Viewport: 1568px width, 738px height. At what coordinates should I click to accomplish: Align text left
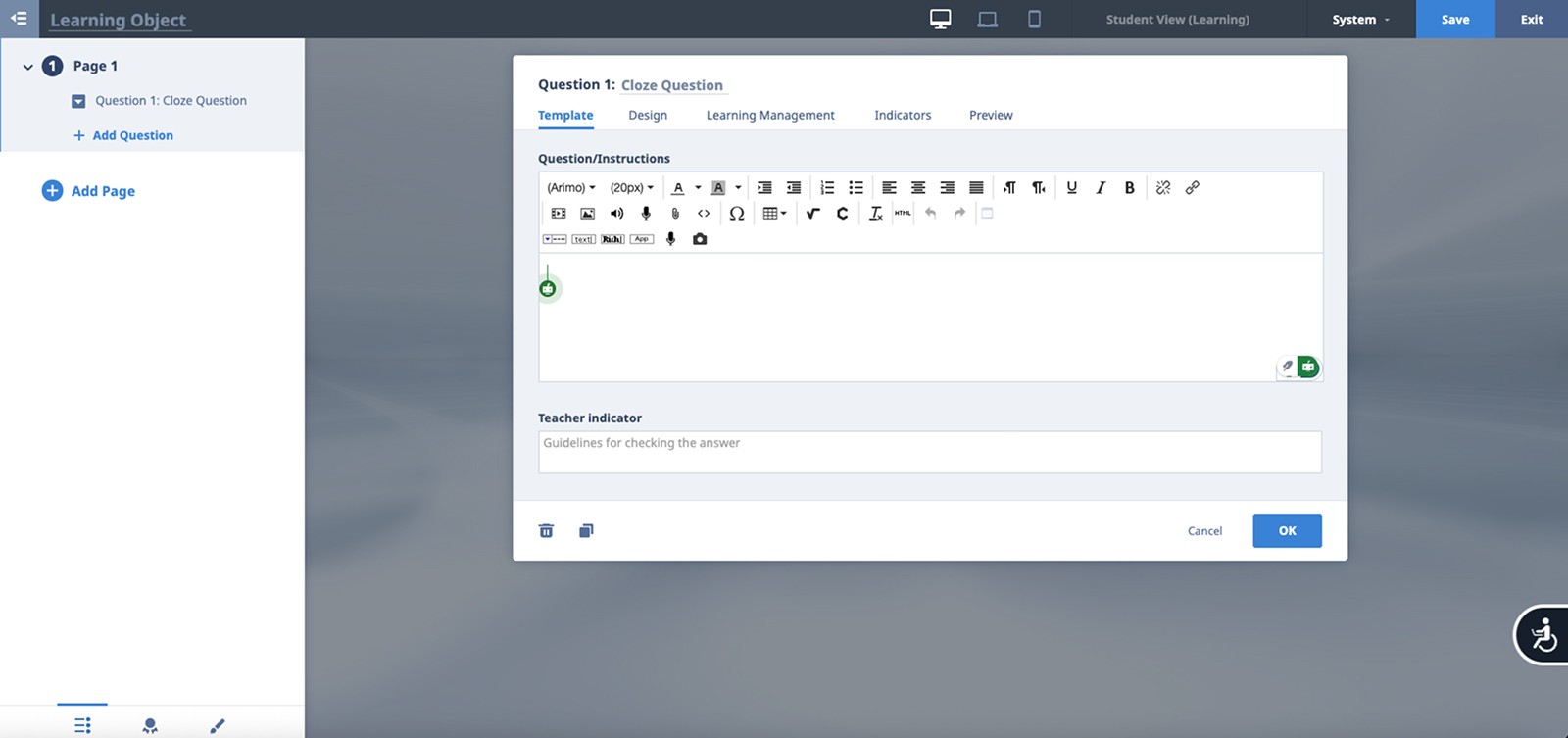coord(889,187)
